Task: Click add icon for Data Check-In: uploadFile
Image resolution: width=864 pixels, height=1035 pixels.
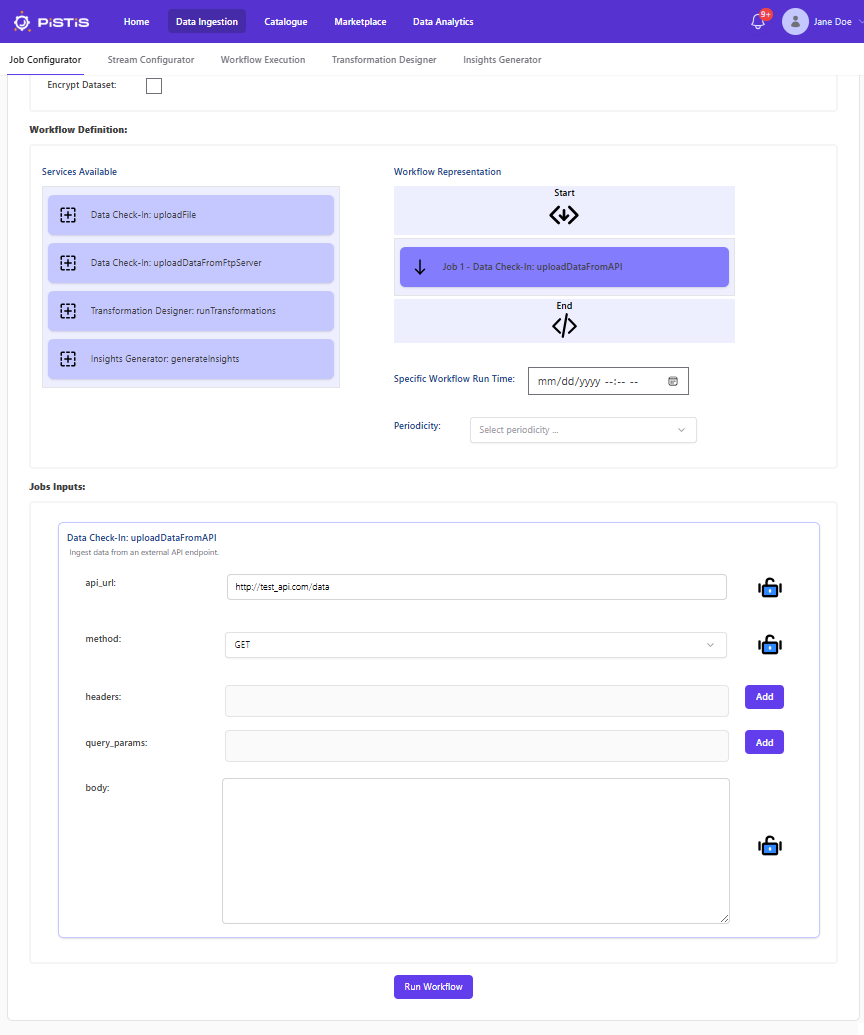Action: pos(68,215)
